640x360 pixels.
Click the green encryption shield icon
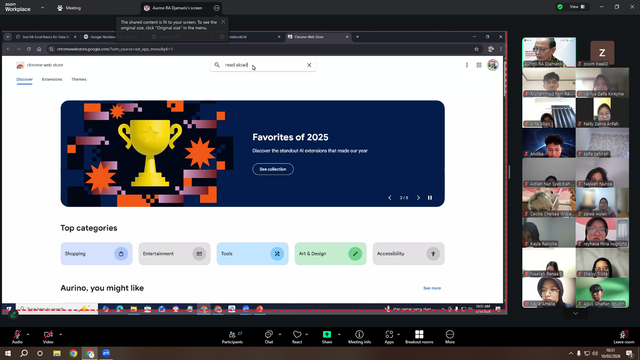pos(560,7)
